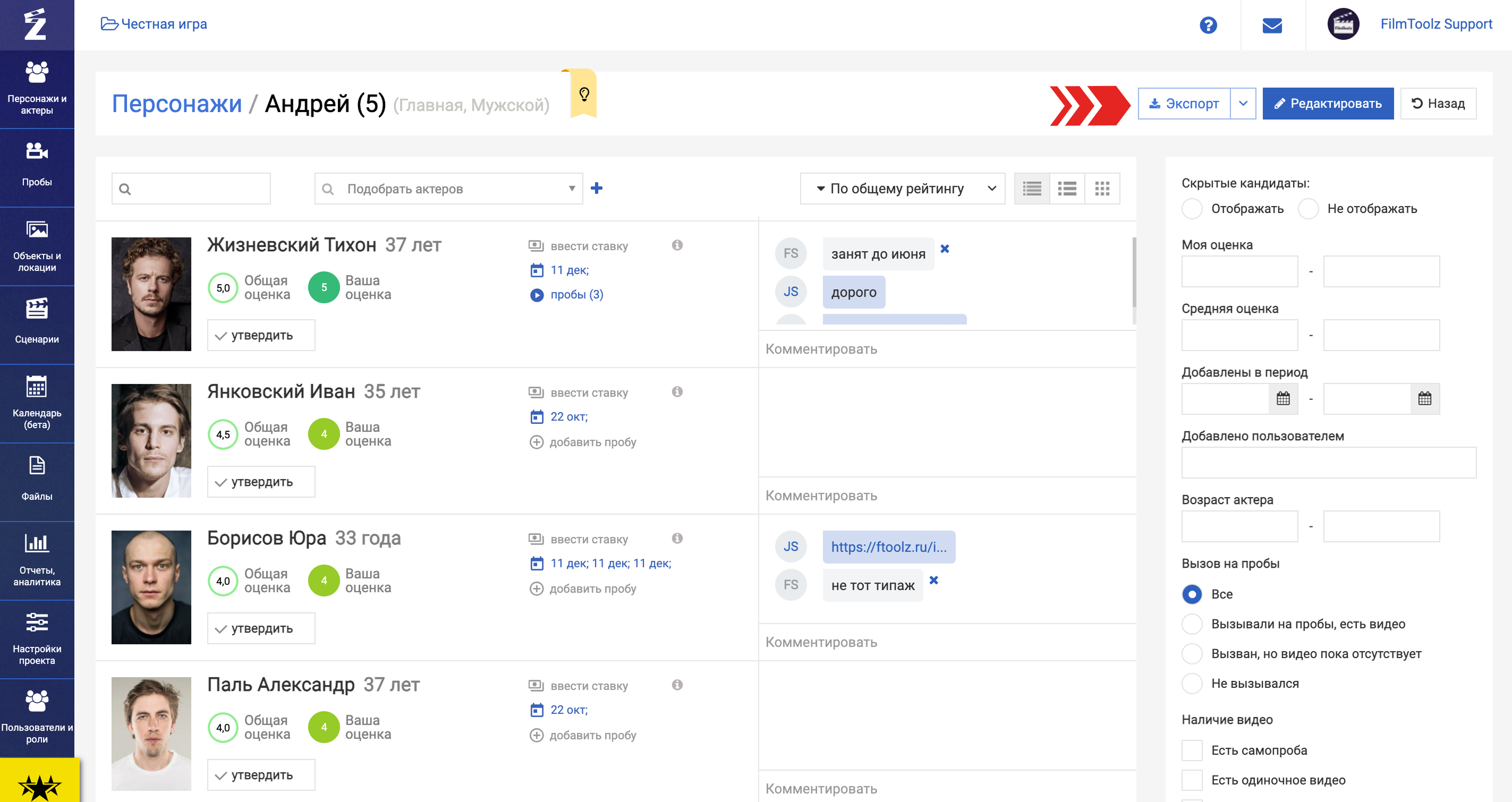Viewport: 1512px width, 802px height.
Task: Delete the 'занят до июня' comment
Action: (x=945, y=249)
